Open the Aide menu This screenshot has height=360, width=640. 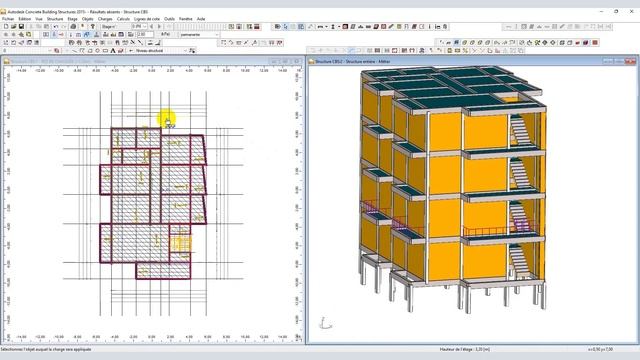(x=201, y=19)
